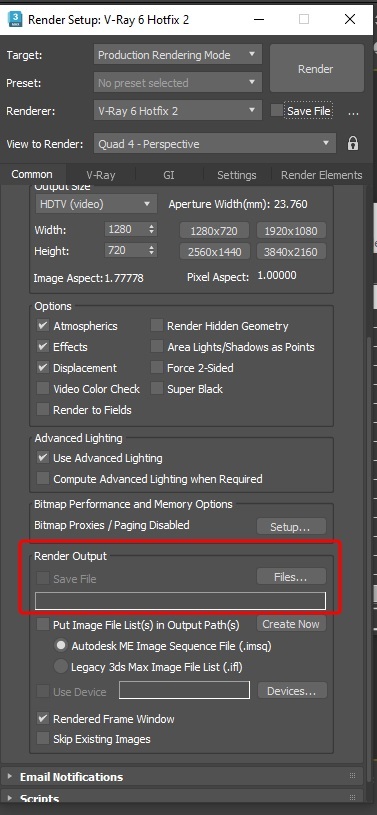Toggle the Atmospherics checkbox
Image resolution: width=377 pixels, height=815 pixels.
(x=43, y=326)
